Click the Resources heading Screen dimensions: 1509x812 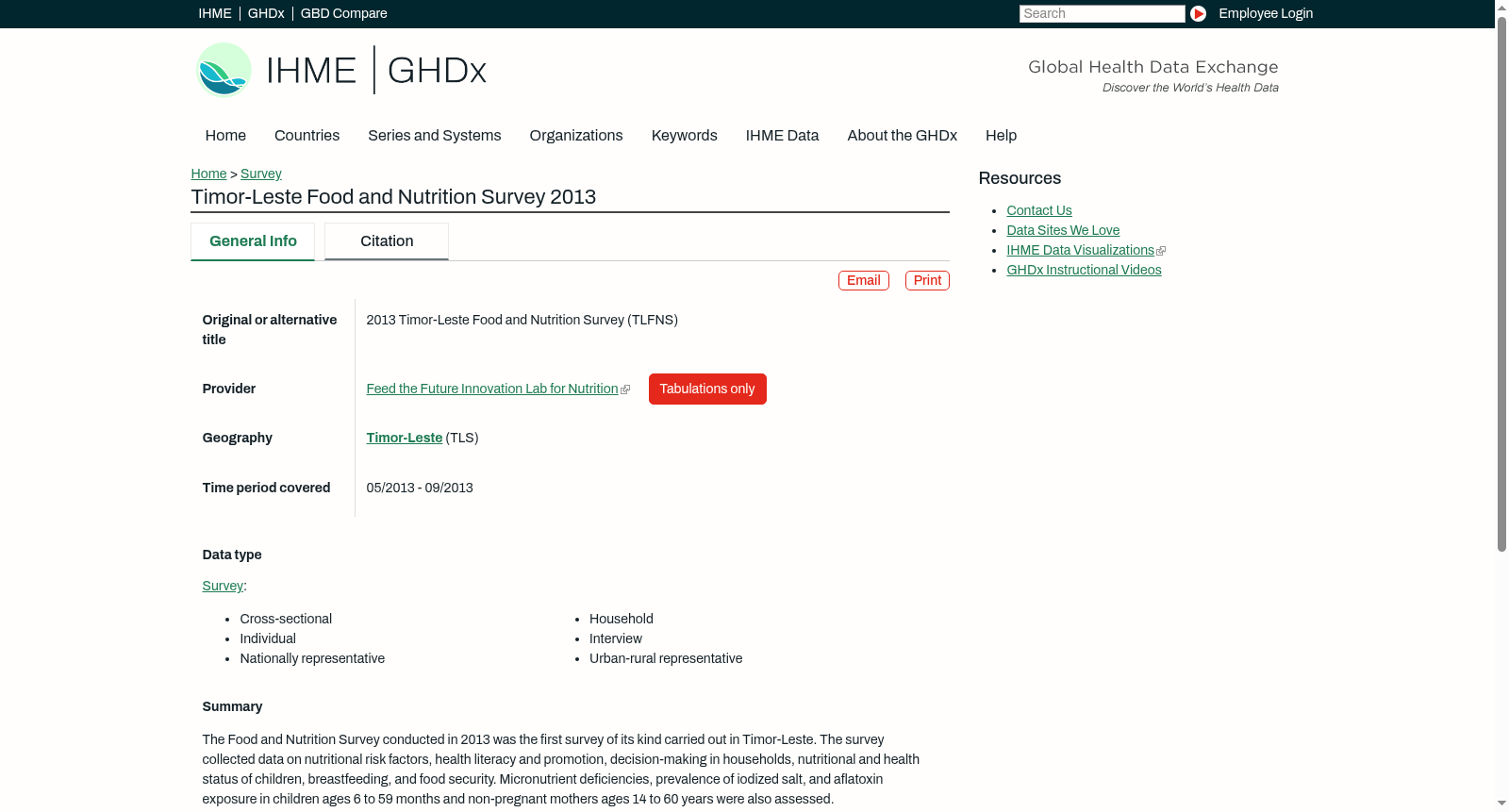1020,179
